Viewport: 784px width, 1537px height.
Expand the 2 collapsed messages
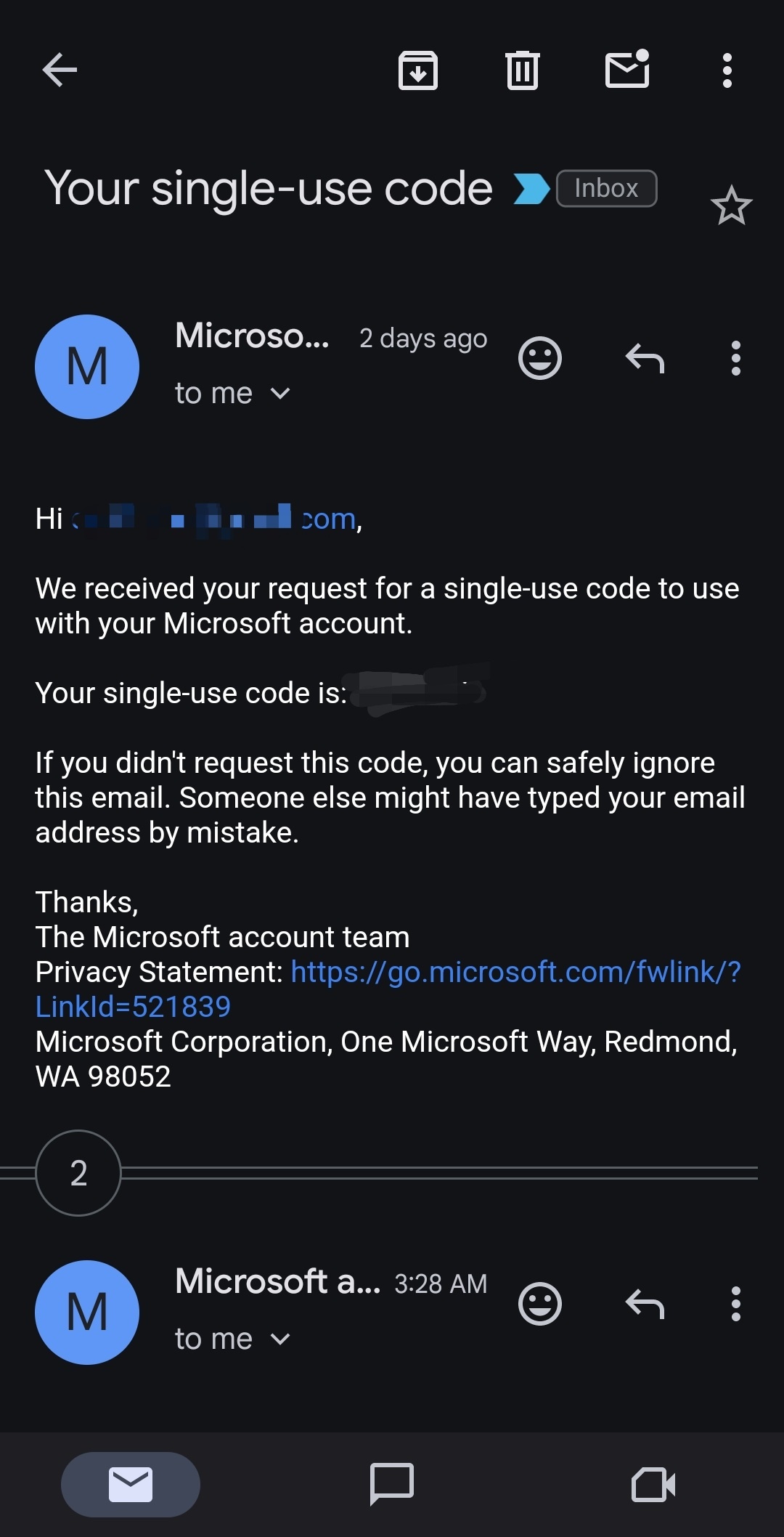coord(78,1173)
